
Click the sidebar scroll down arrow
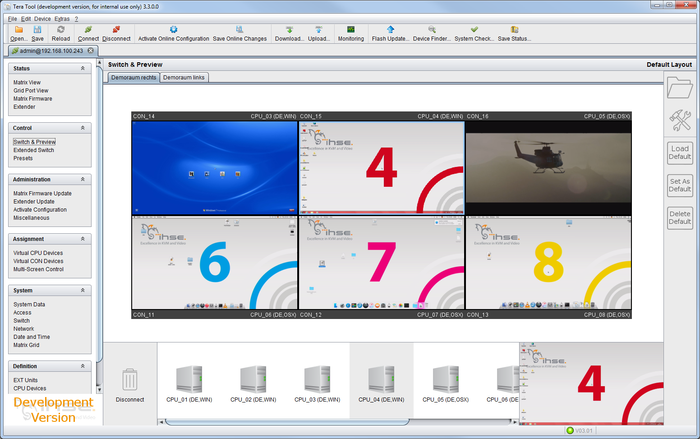(x=99, y=390)
